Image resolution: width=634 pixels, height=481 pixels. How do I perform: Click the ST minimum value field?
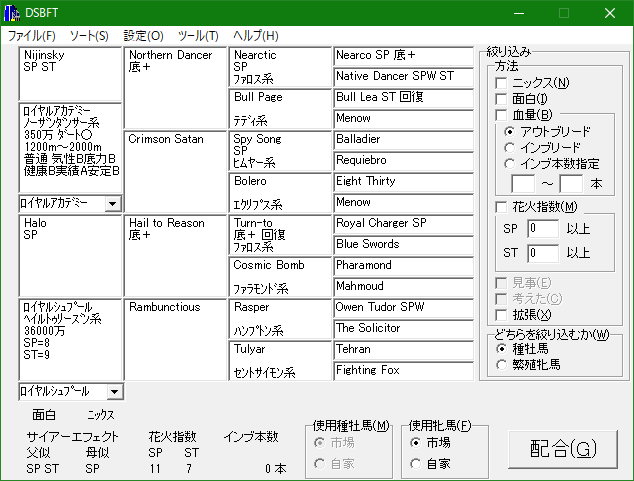click(543, 253)
